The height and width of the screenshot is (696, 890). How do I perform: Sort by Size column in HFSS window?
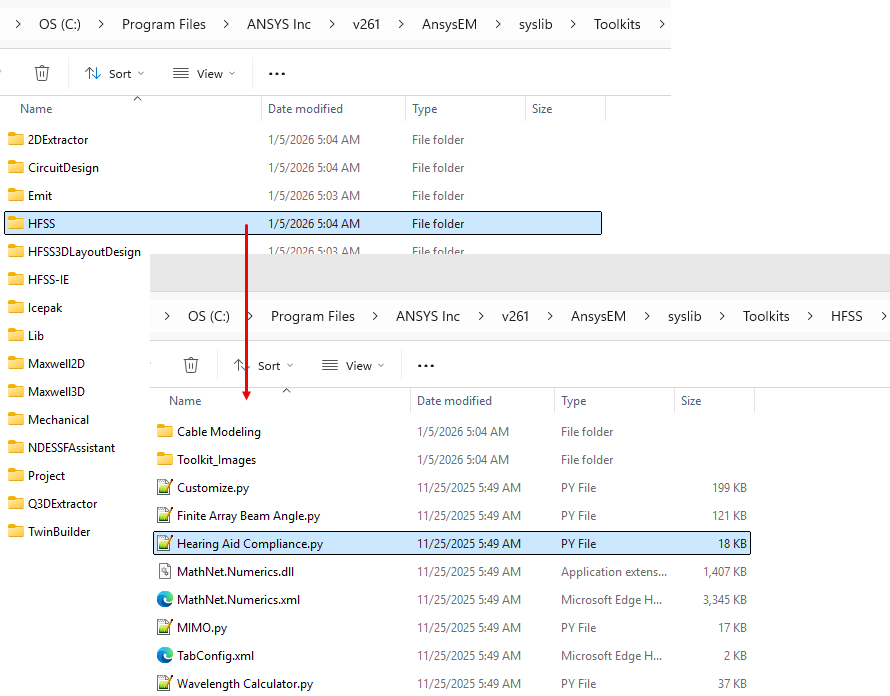[x=691, y=400]
